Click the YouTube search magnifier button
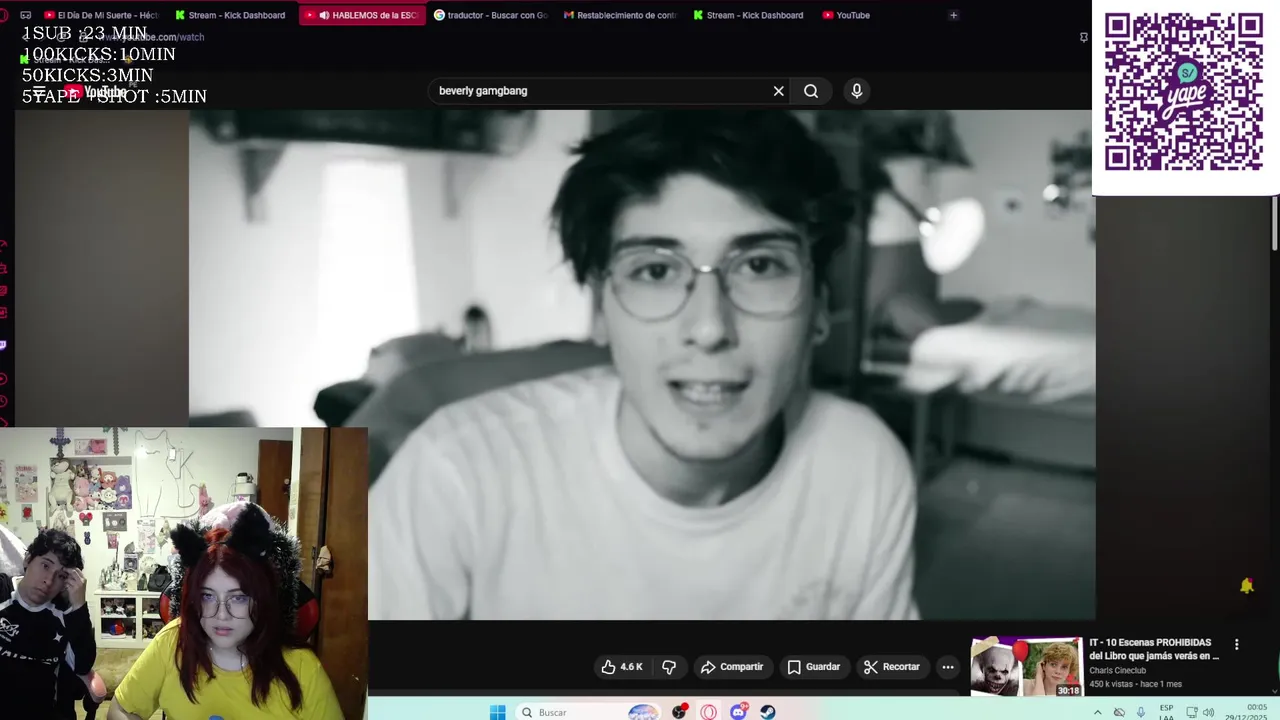This screenshot has width=1280, height=720. [811, 91]
